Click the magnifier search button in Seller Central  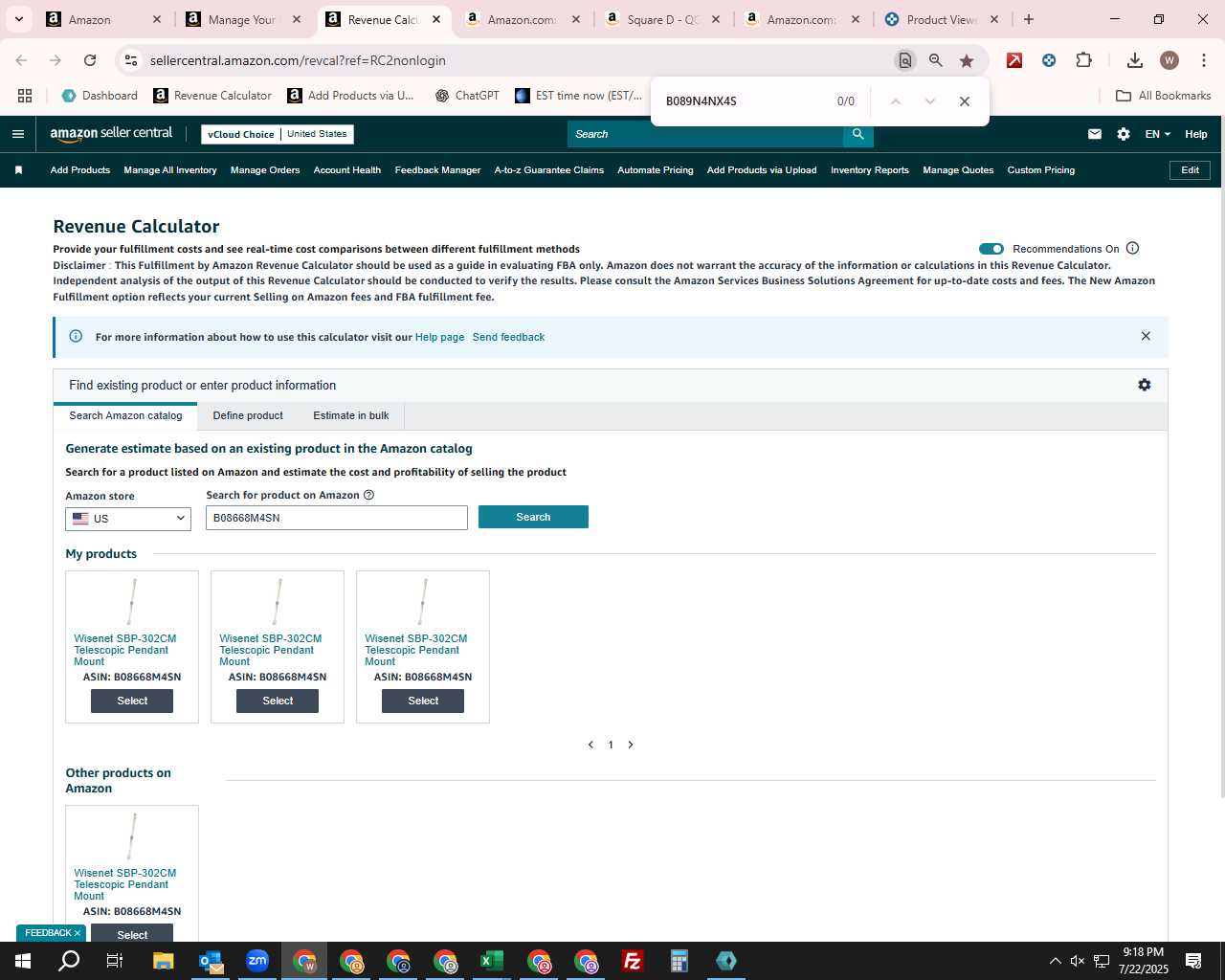coord(858,134)
